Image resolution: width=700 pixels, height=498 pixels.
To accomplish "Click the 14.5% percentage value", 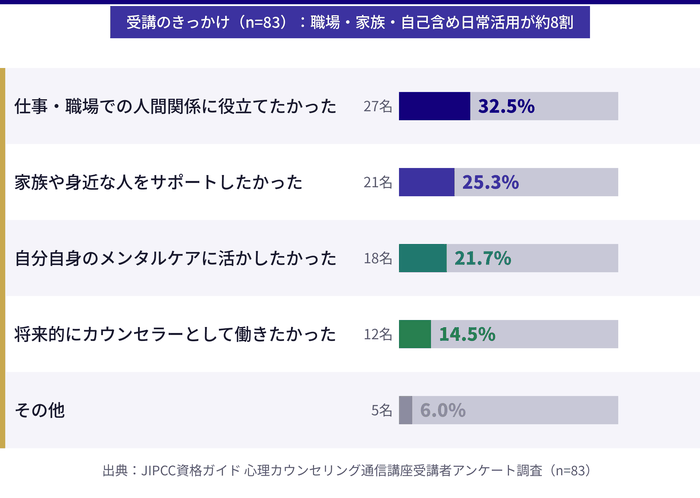I will point(466,334).
